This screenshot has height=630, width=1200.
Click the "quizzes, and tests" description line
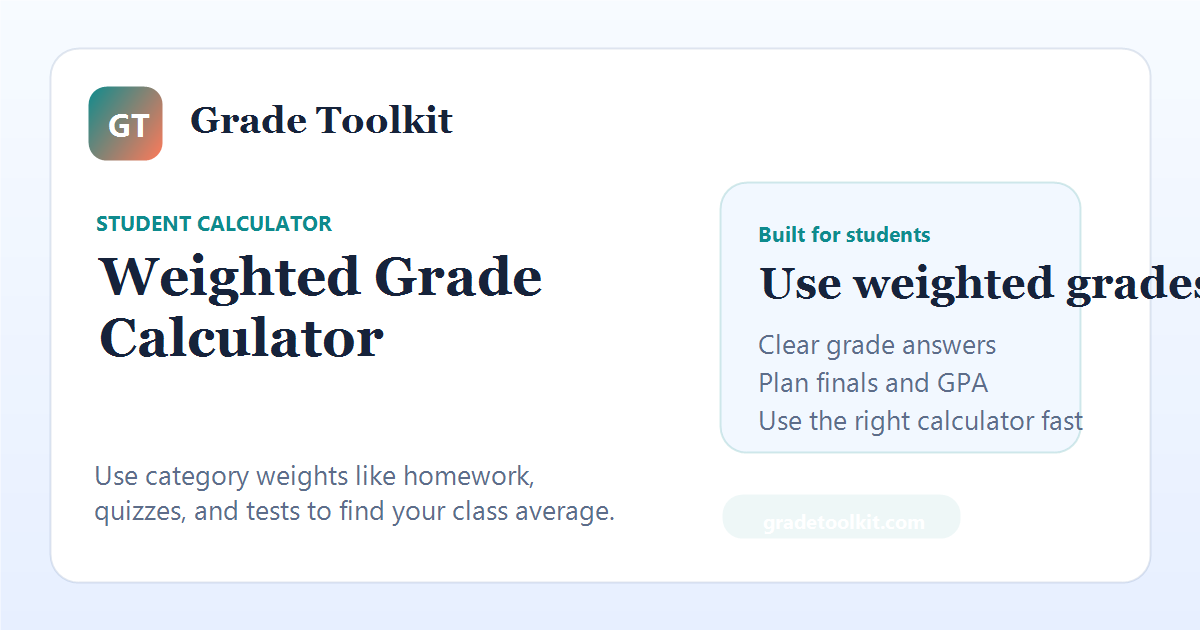354,512
